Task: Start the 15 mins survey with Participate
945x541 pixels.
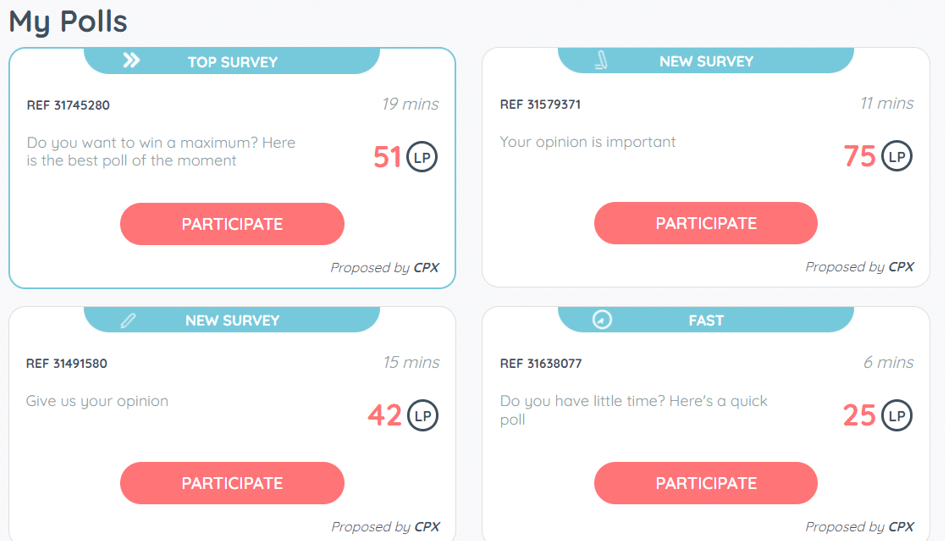Action: 232,483
